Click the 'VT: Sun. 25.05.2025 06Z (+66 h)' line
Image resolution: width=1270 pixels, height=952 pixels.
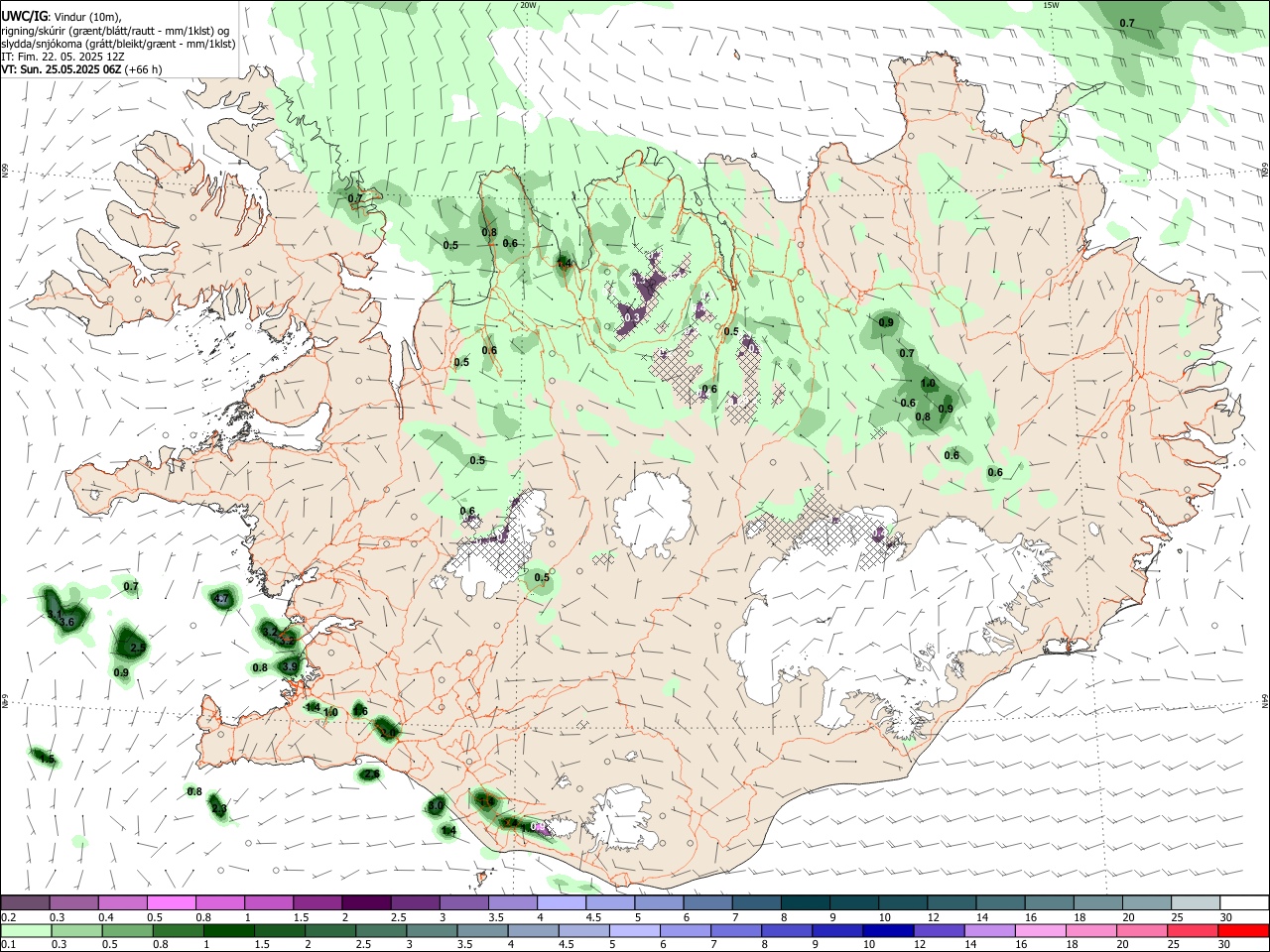(81, 69)
